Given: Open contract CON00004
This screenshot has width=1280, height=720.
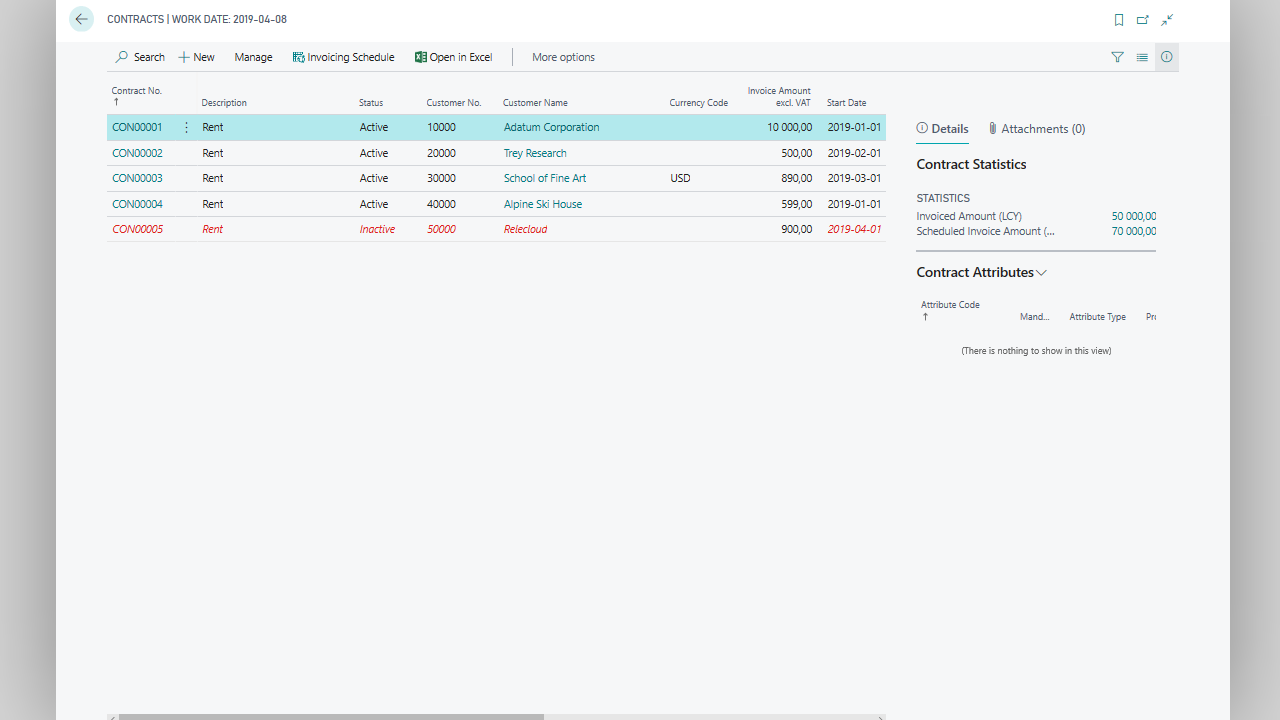Looking at the screenshot, I should [137, 204].
